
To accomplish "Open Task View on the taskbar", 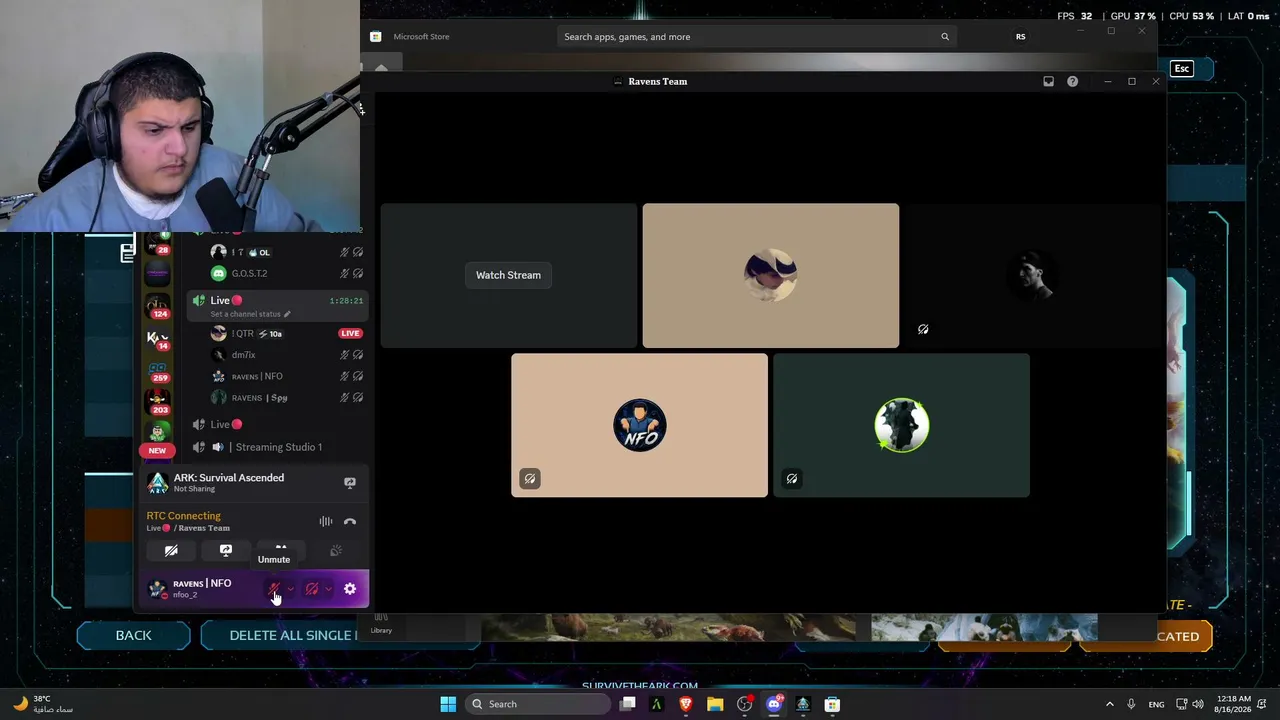I will [x=628, y=704].
